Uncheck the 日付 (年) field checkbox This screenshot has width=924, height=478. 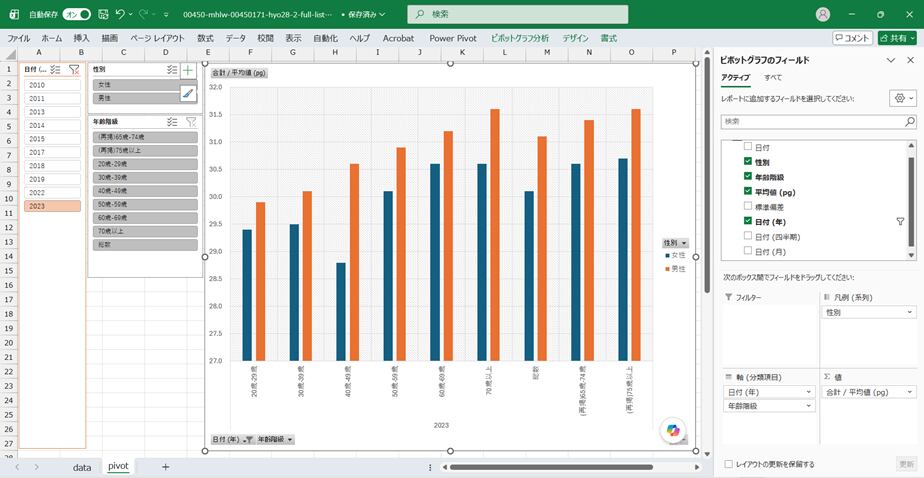pyautogui.click(x=748, y=222)
